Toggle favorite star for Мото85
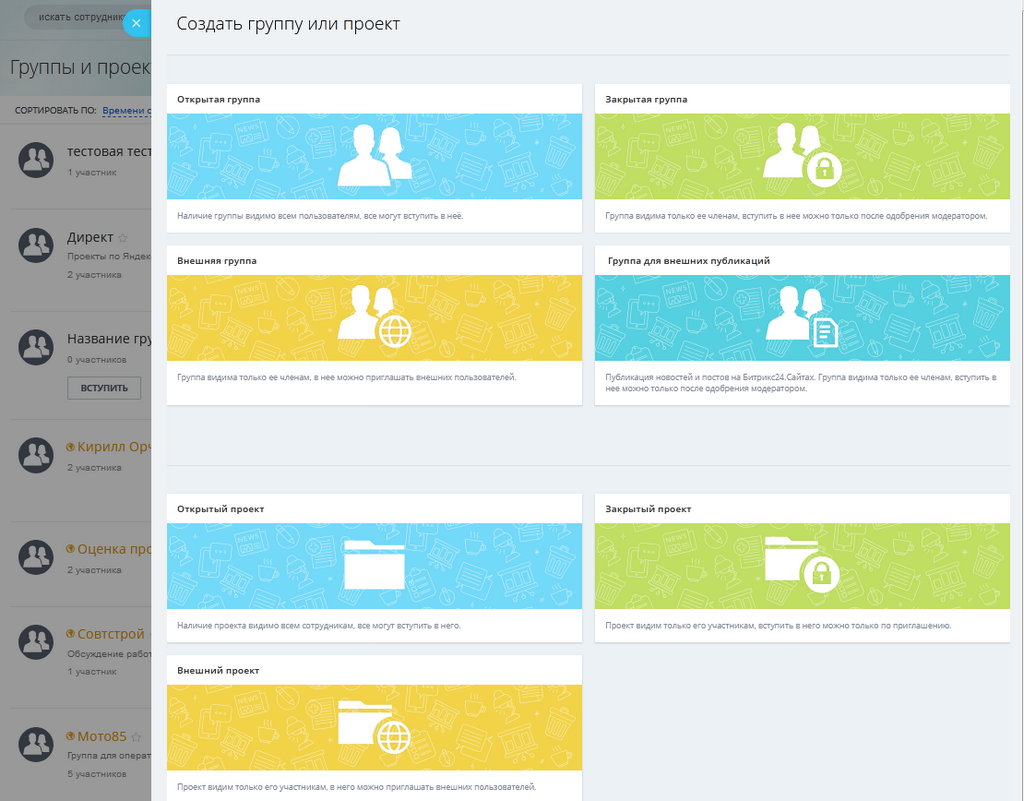 [136, 737]
